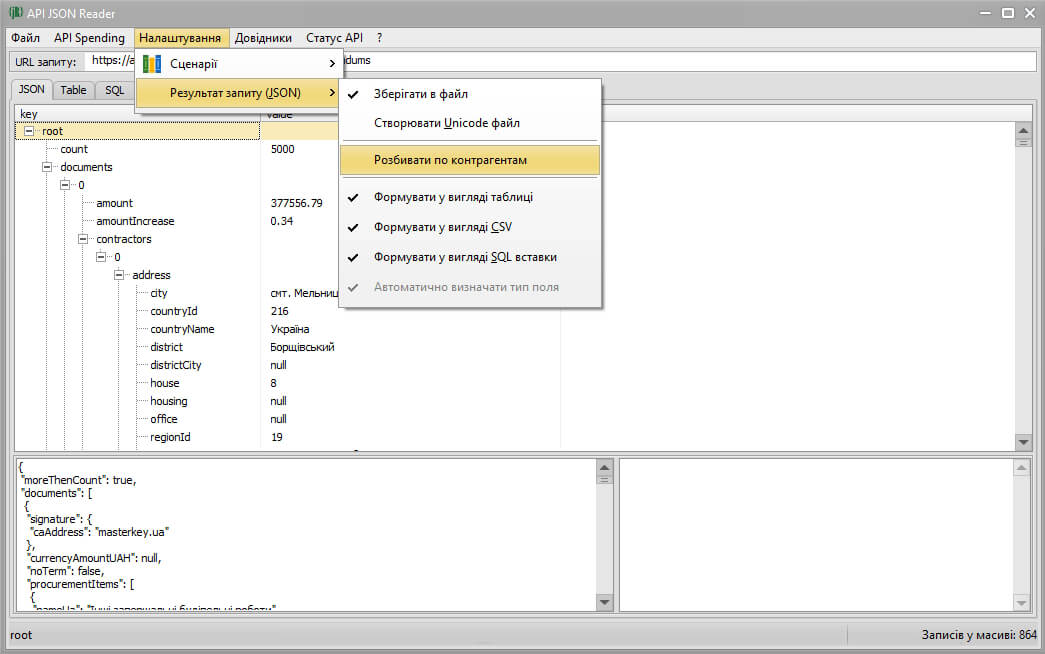Collapse the contractors tree node
The height and width of the screenshot is (654, 1045).
83,239
